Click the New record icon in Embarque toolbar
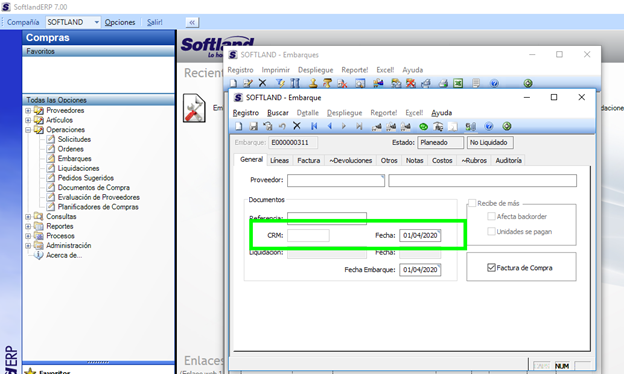The width and height of the screenshot is (624, 374). click(x=238, y=127)
